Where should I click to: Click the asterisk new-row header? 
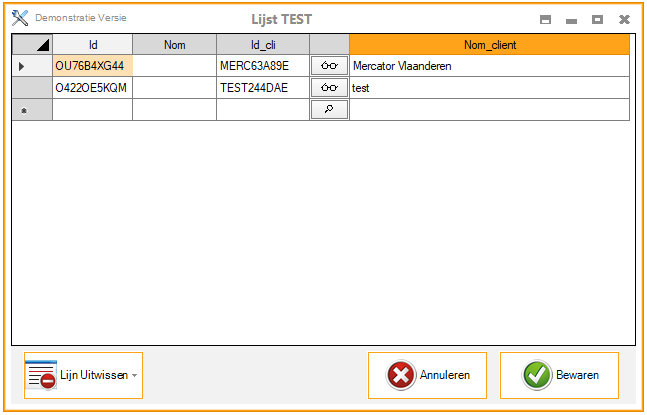point(32,110)
